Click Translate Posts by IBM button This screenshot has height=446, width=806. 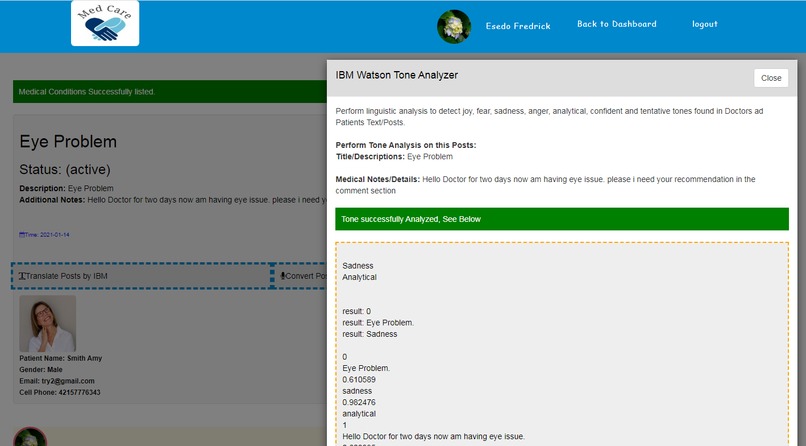click(141, 276)
